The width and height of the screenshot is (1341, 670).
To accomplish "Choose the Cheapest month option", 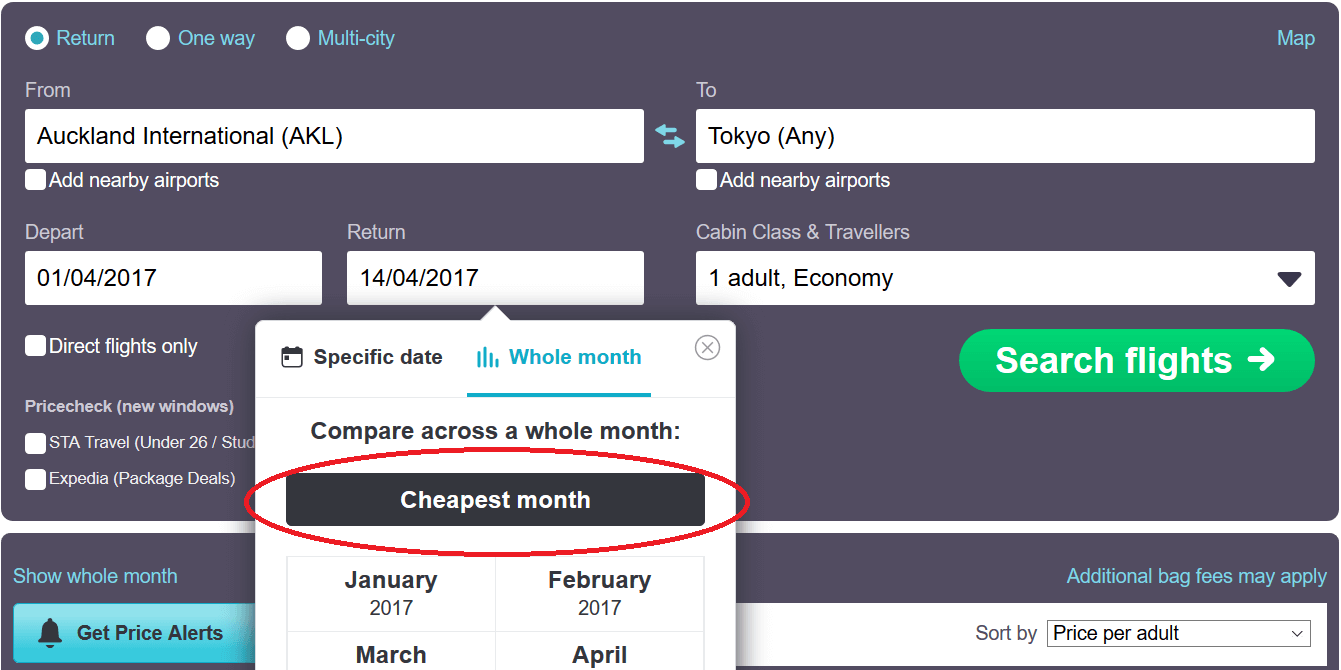I will click(x=495, y=500).
